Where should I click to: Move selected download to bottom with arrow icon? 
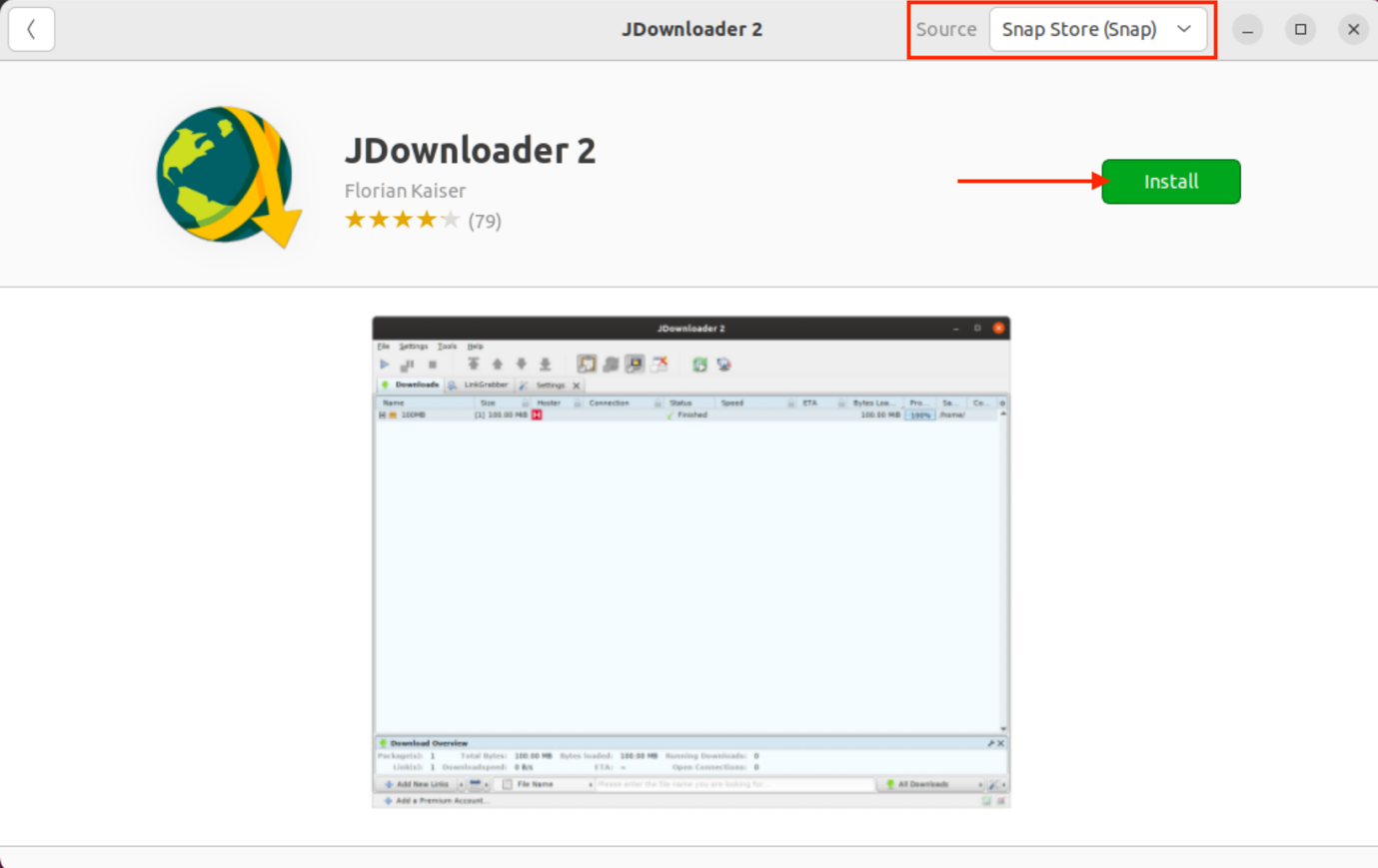[547, 363]
